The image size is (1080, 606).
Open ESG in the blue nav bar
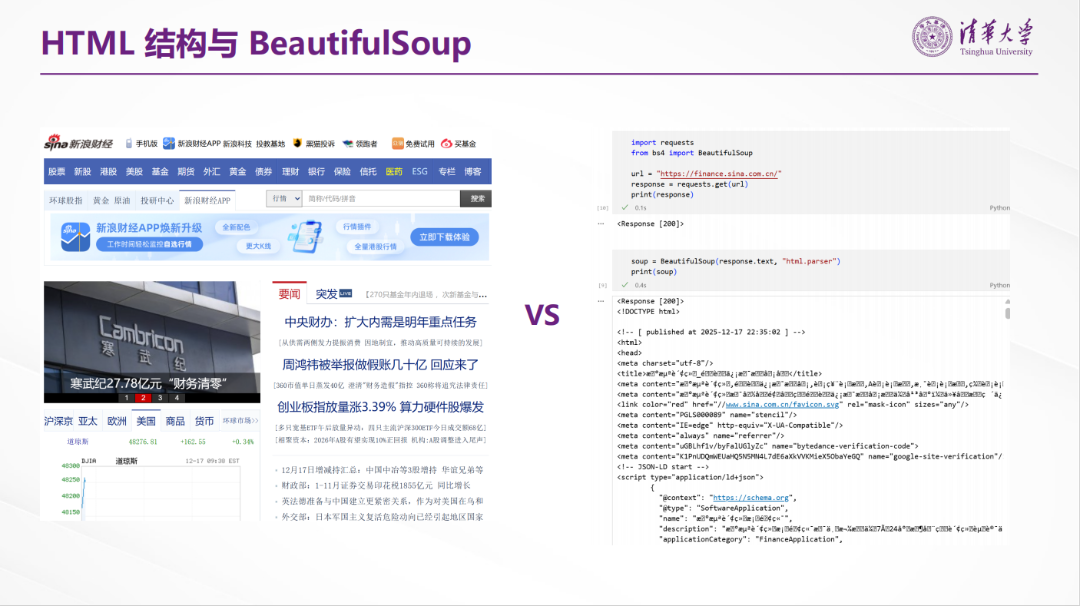419,171
